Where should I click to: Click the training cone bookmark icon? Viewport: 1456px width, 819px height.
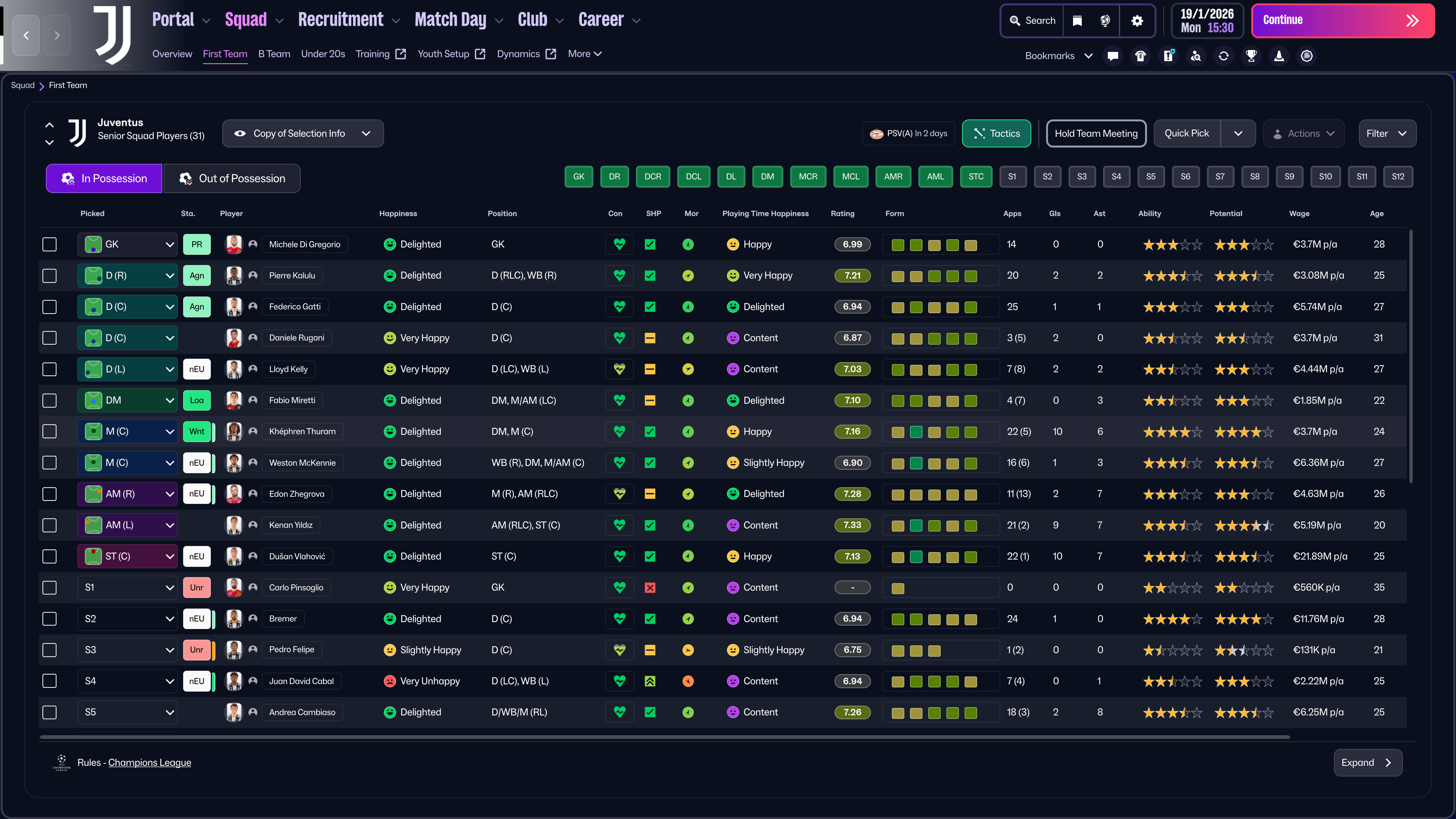pyautogui.click(x=1279, y=55)
